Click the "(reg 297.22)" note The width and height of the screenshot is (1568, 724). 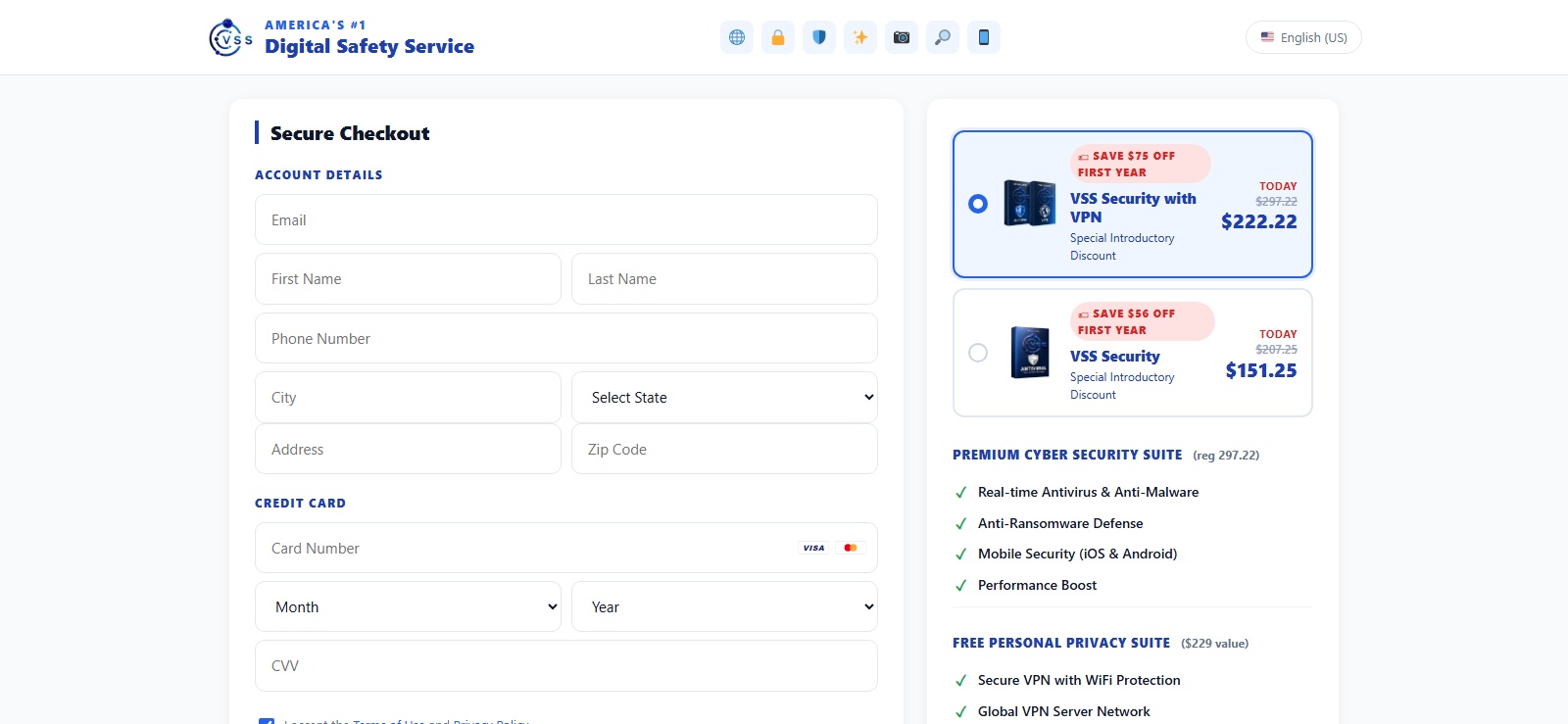pyautogui.click(x=1226, y=456)
